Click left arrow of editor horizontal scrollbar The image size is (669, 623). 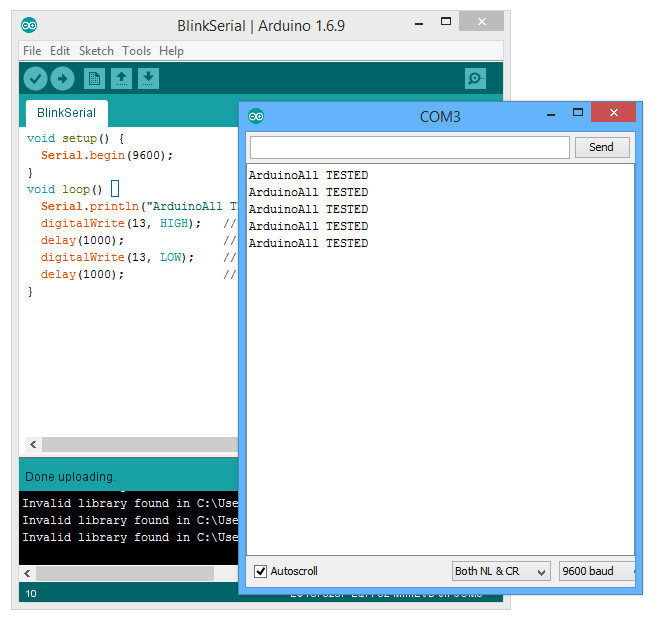pos(33,445)
